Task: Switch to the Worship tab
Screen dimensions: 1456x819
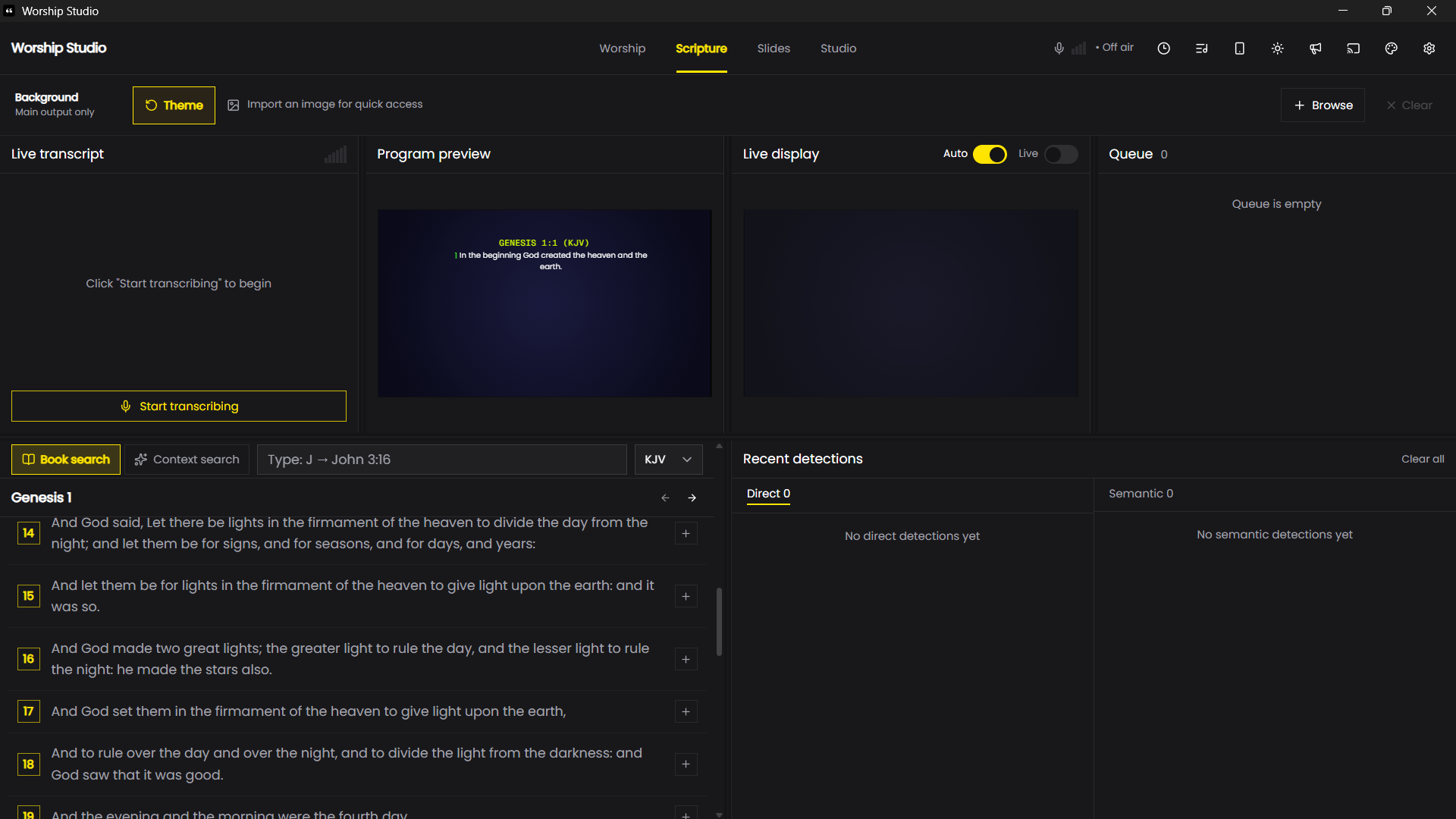Action: 622,49
